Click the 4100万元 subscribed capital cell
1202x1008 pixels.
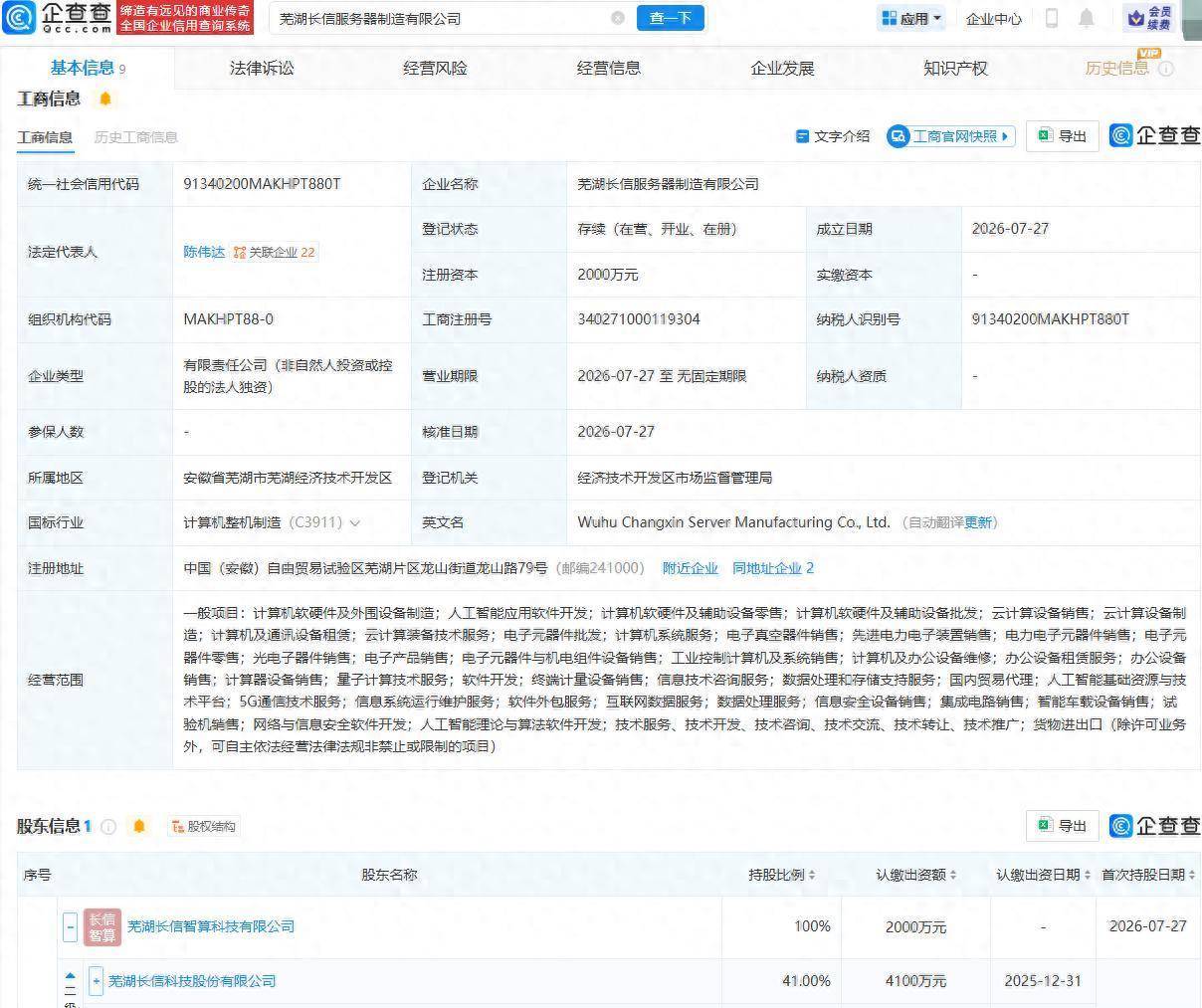click(916, 981)
